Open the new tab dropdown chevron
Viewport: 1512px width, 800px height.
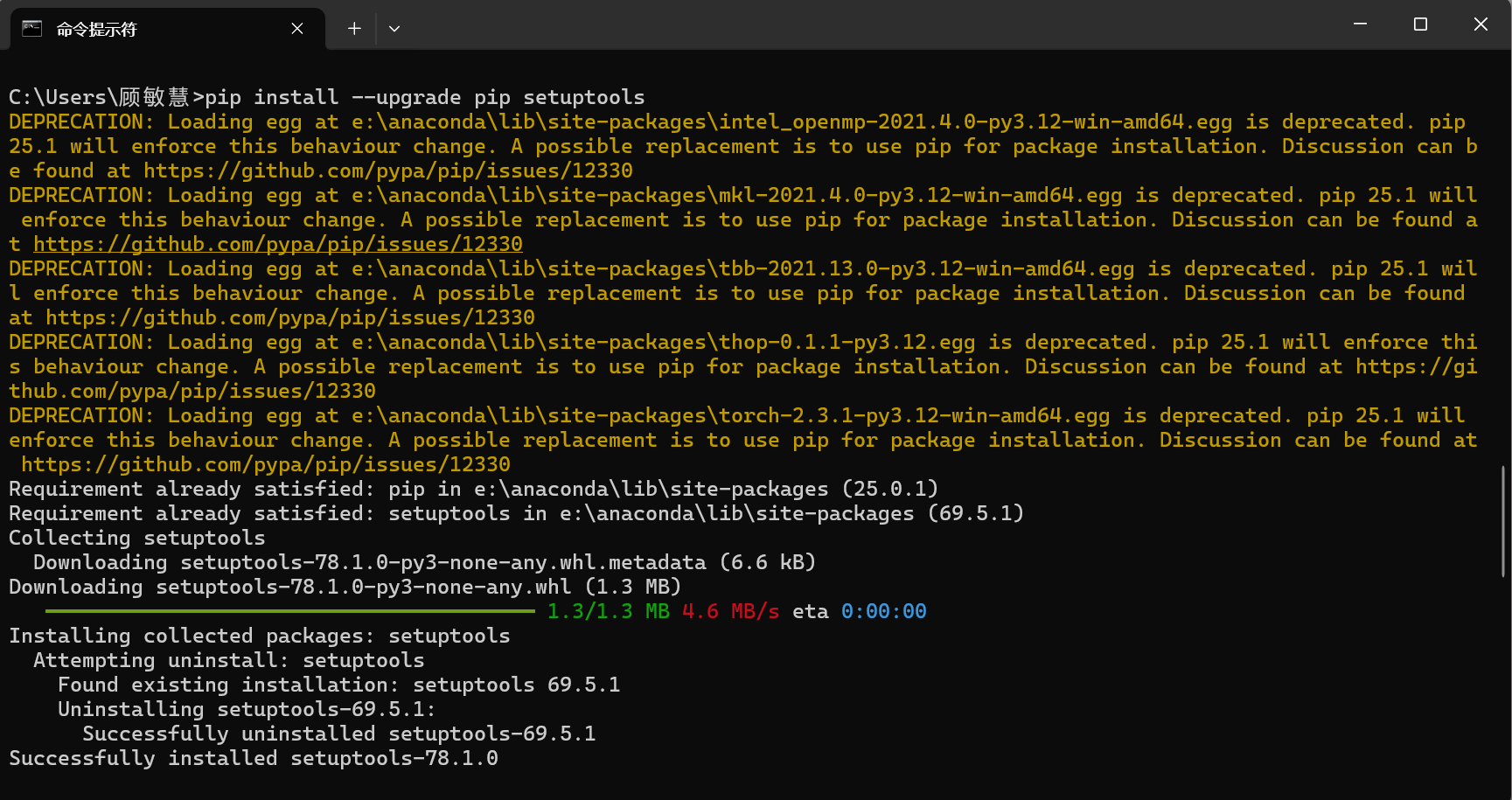(x=394, y=28)
